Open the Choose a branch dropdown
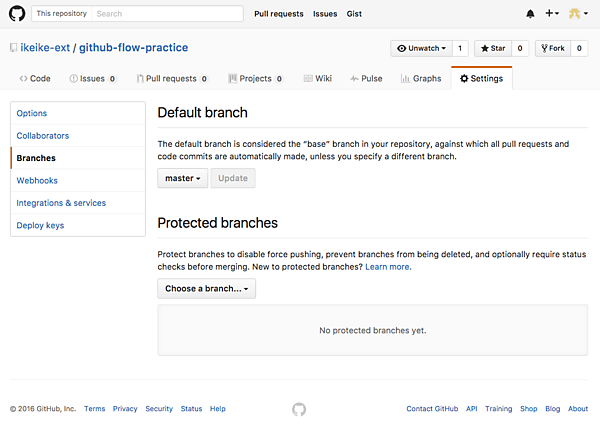 pos(207,289)
